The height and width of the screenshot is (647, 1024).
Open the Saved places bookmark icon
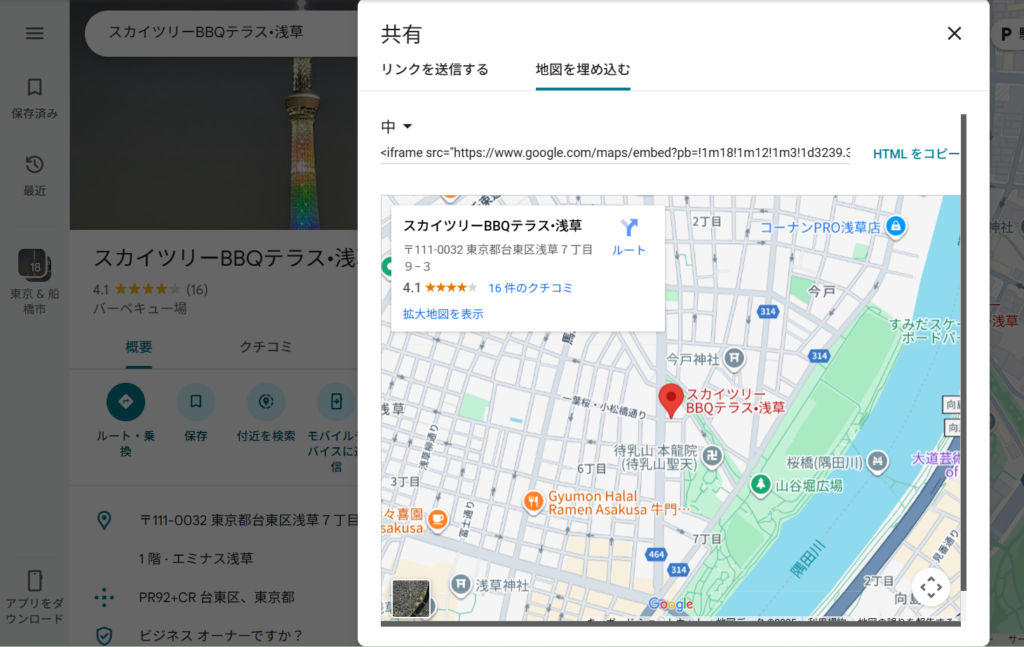(x=35, y=87)
